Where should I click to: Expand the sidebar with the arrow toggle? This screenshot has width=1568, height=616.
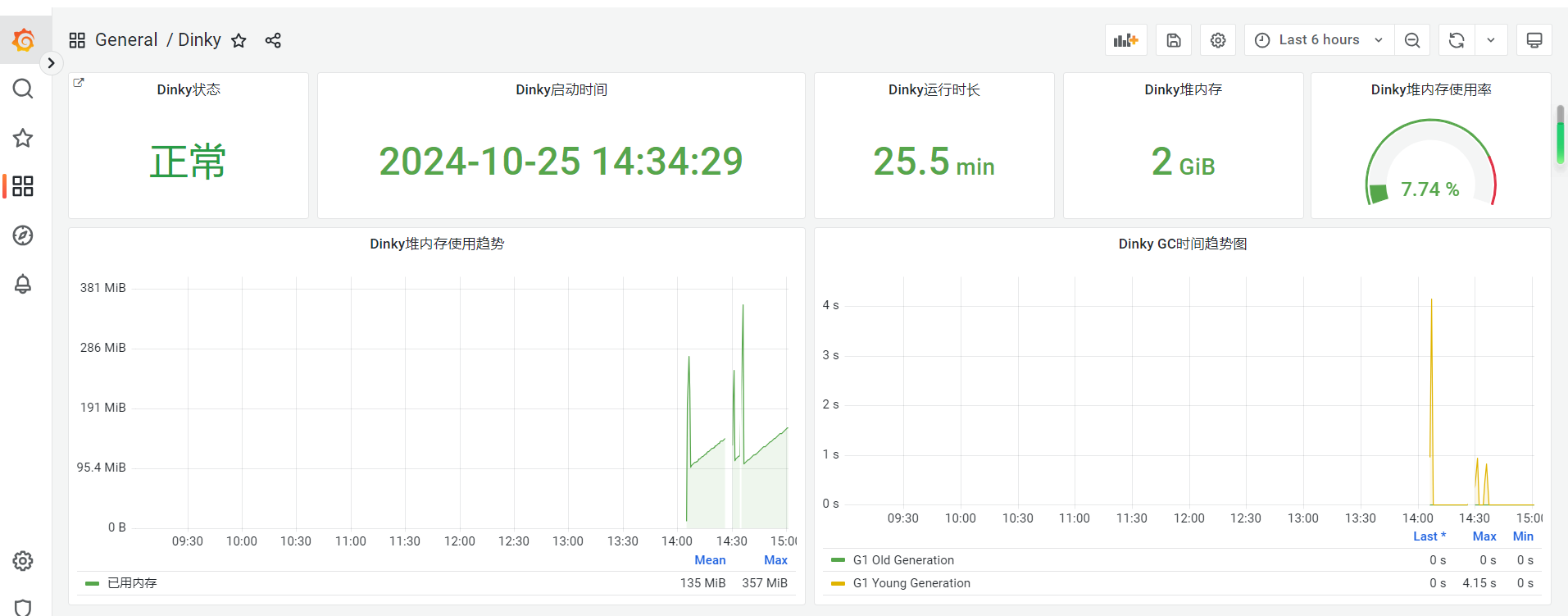51,63
